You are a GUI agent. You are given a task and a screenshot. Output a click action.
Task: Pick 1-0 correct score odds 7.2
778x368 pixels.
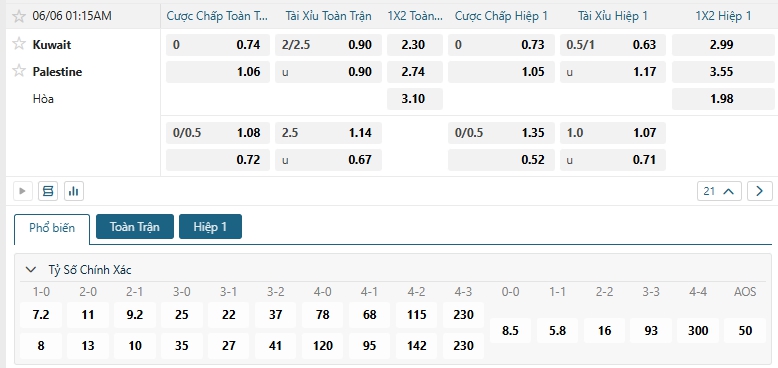pos(41,315)
